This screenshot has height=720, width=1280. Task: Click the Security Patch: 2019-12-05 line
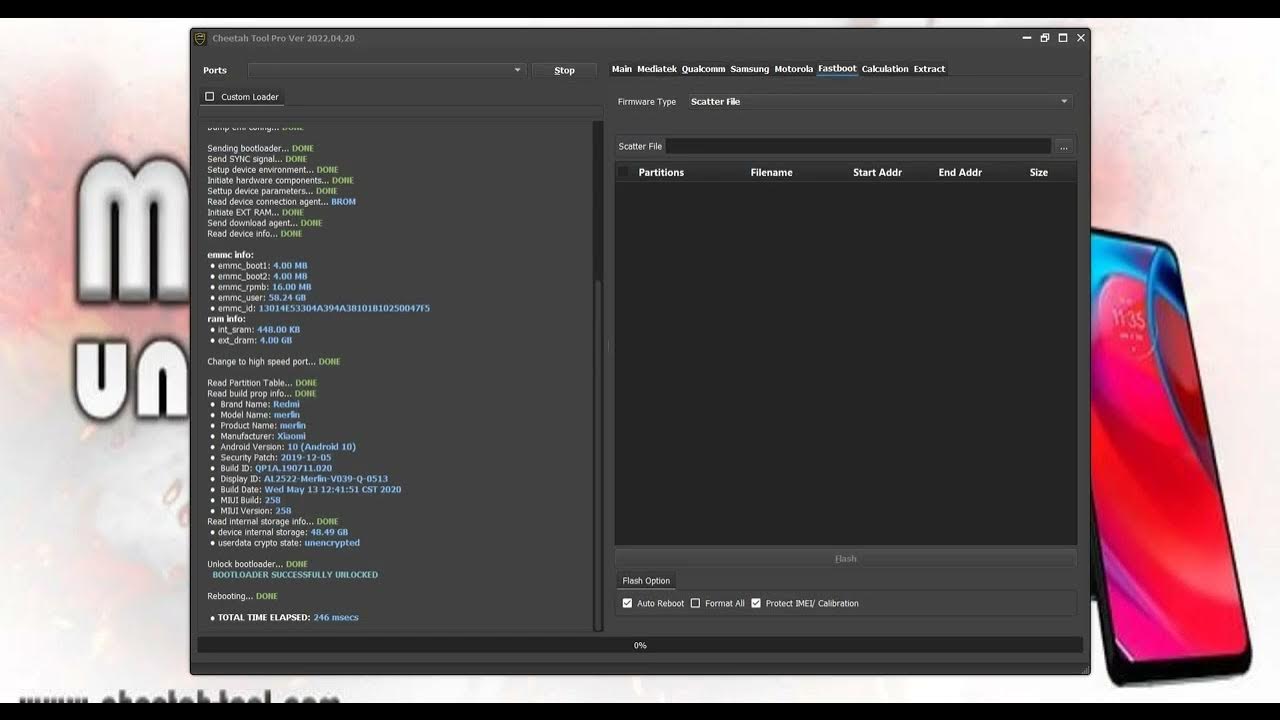pos(271,458)
